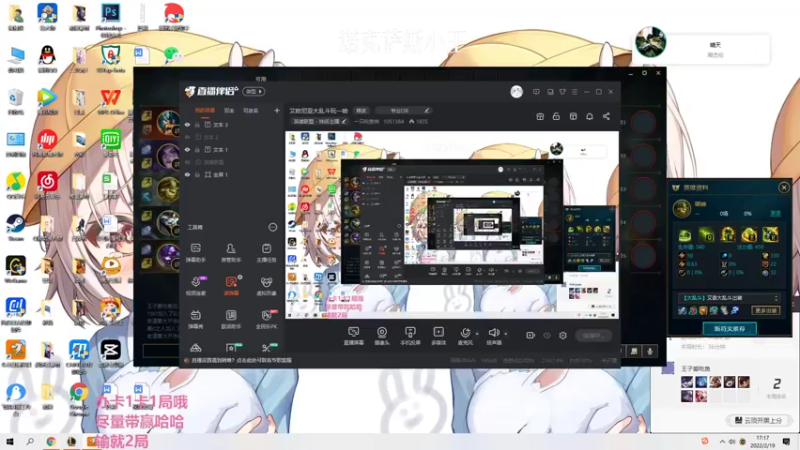Viewport: 800px width, 450px height.
Task: Select the 全屏 1 source row
Action: tap(231, 174)
